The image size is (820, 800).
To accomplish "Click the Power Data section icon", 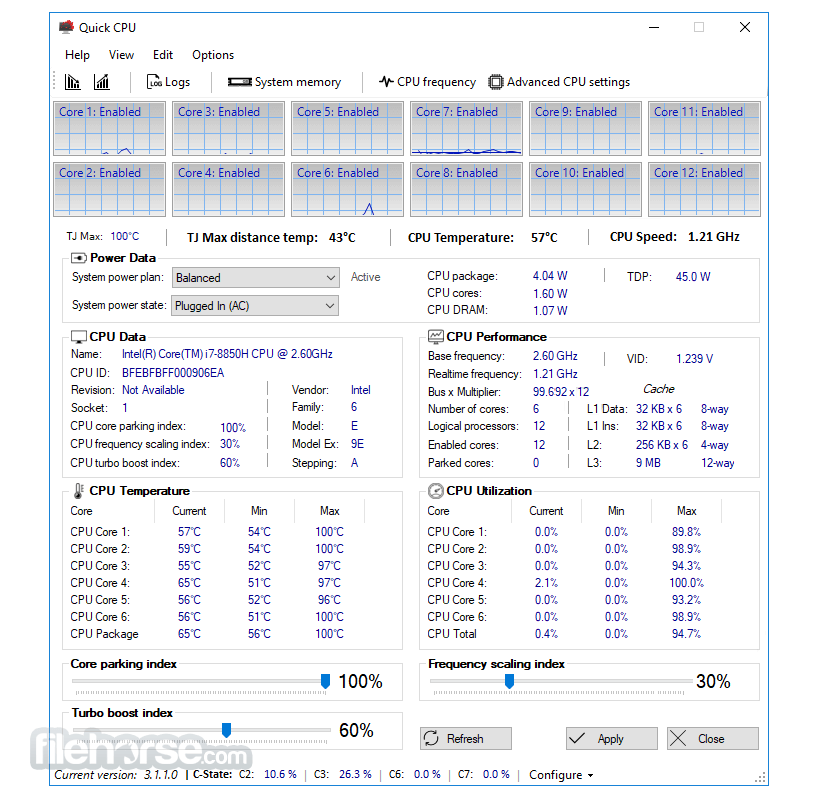I will coord(78,258).
